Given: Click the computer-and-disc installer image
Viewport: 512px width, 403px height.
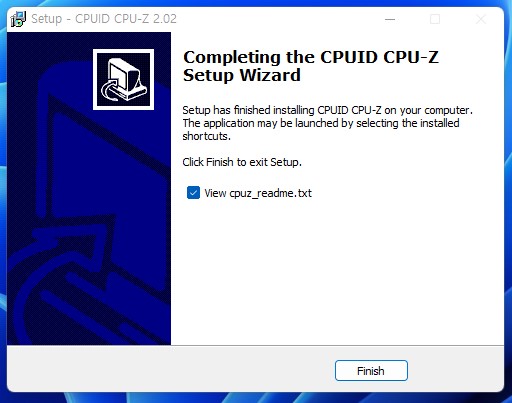Looking at the screenshot, I should pos(123,79).
